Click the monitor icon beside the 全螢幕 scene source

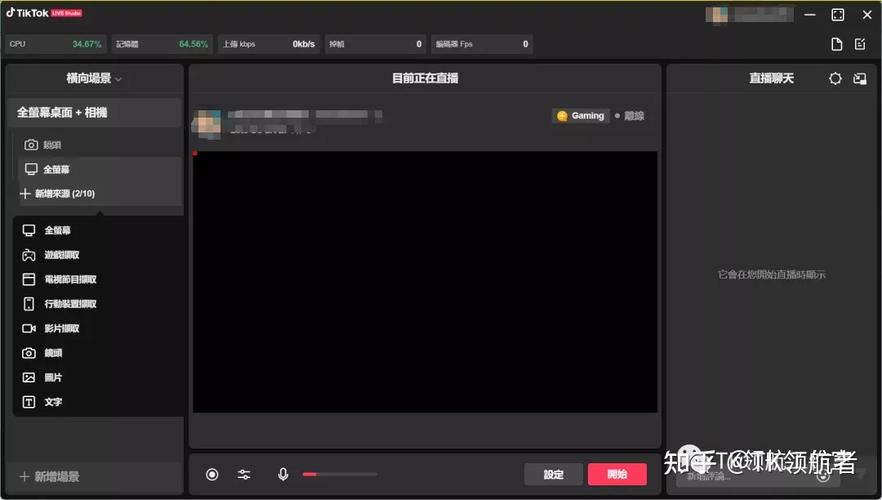pyautogui.click(x=32, y=169)
